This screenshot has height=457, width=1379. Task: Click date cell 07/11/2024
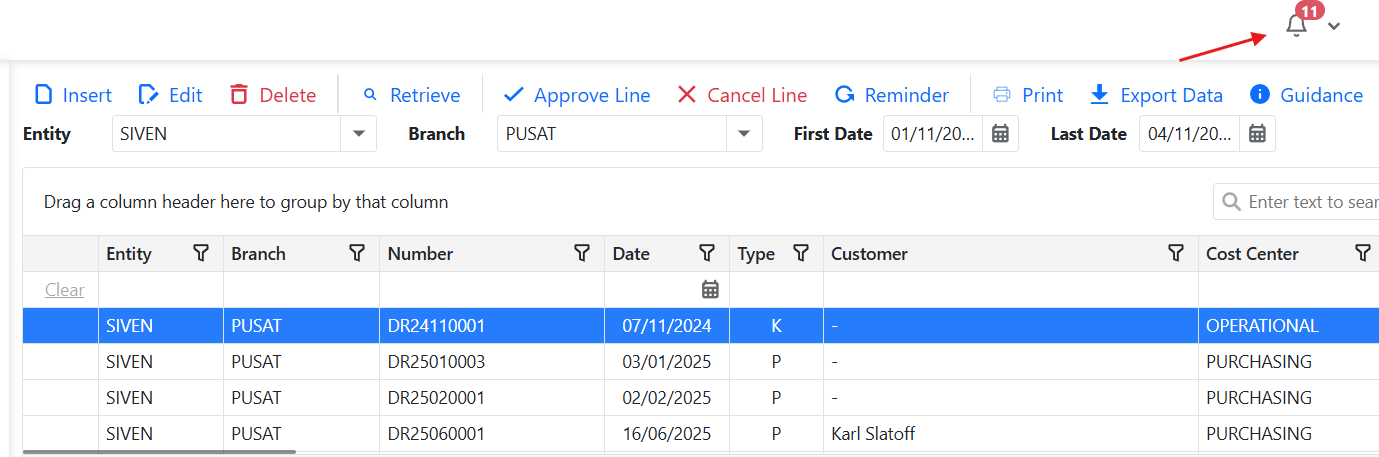coord(666,326)
